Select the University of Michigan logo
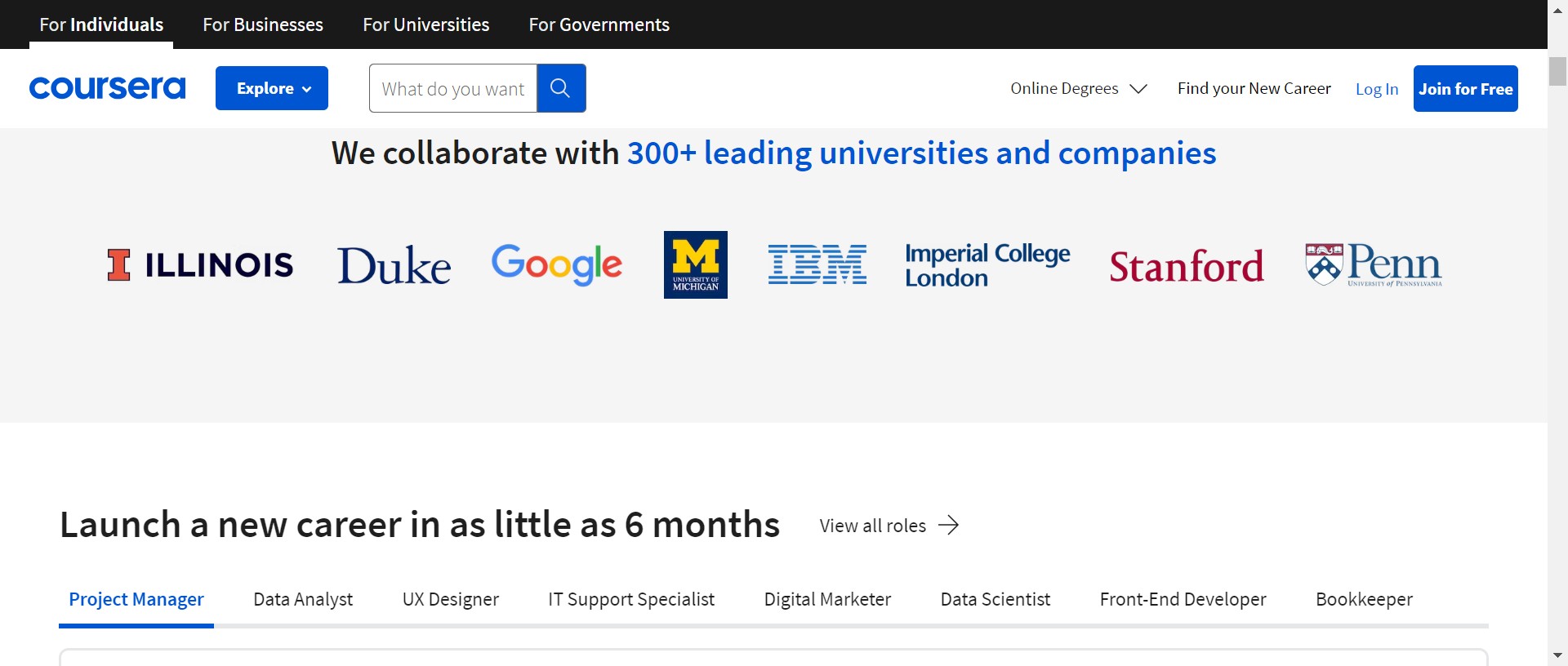 pos(695,264)
